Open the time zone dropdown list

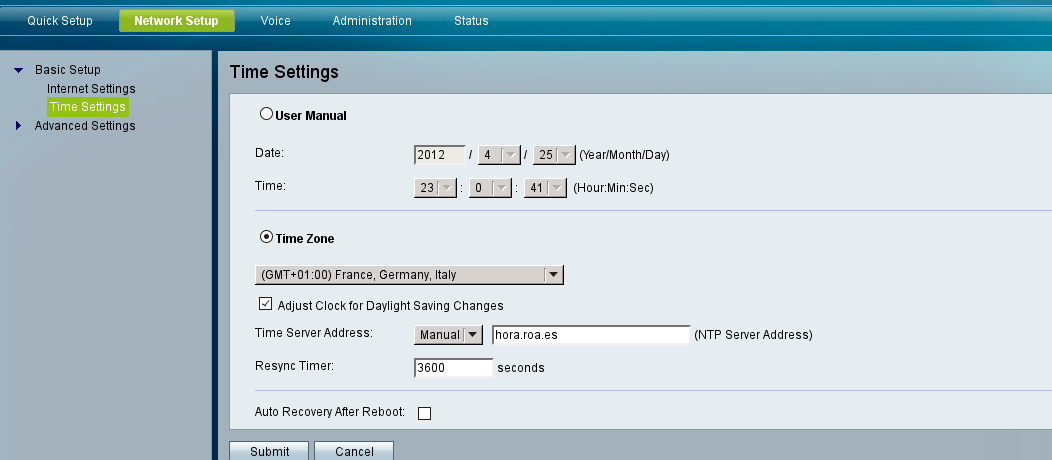[x=553, y=274]
